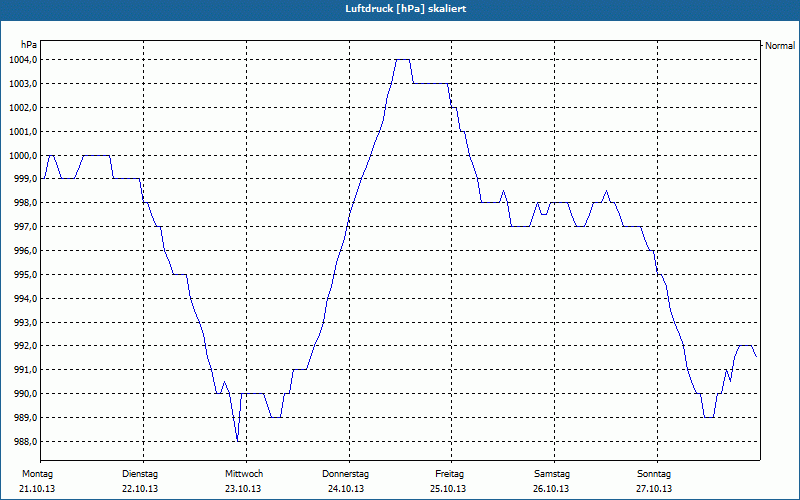Select the 992,0 axis value
This screenshot has width=800, height=500.
click(x=25, y=346)
